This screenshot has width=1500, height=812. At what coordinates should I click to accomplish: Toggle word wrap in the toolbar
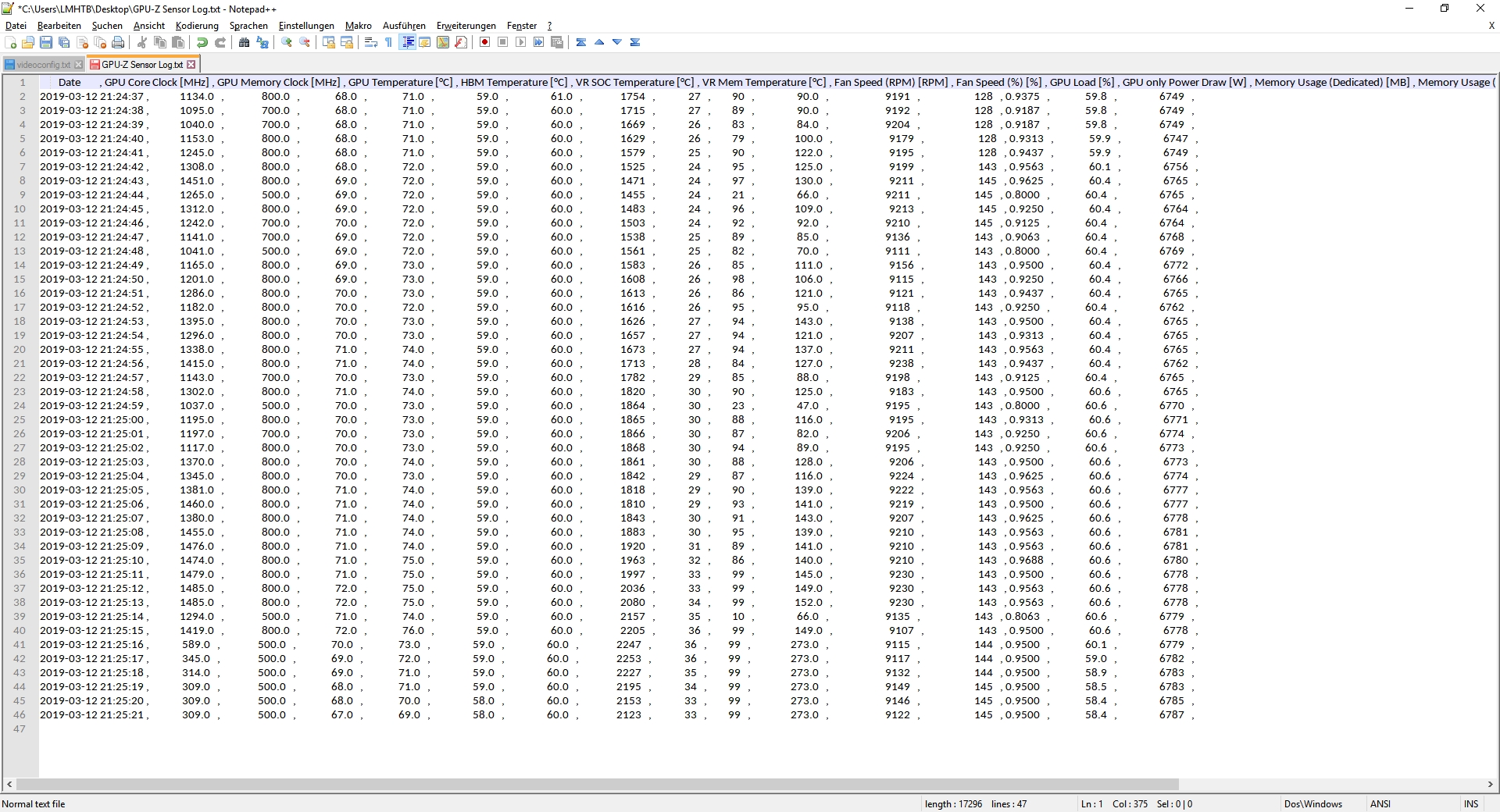click(x=371, y=43)
